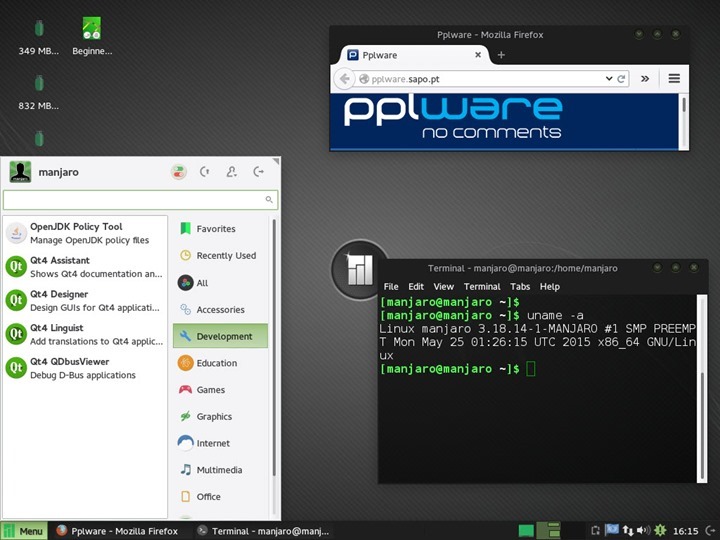
Task: Click the log out icon in Whisker menu header
Action: point(259,172)
